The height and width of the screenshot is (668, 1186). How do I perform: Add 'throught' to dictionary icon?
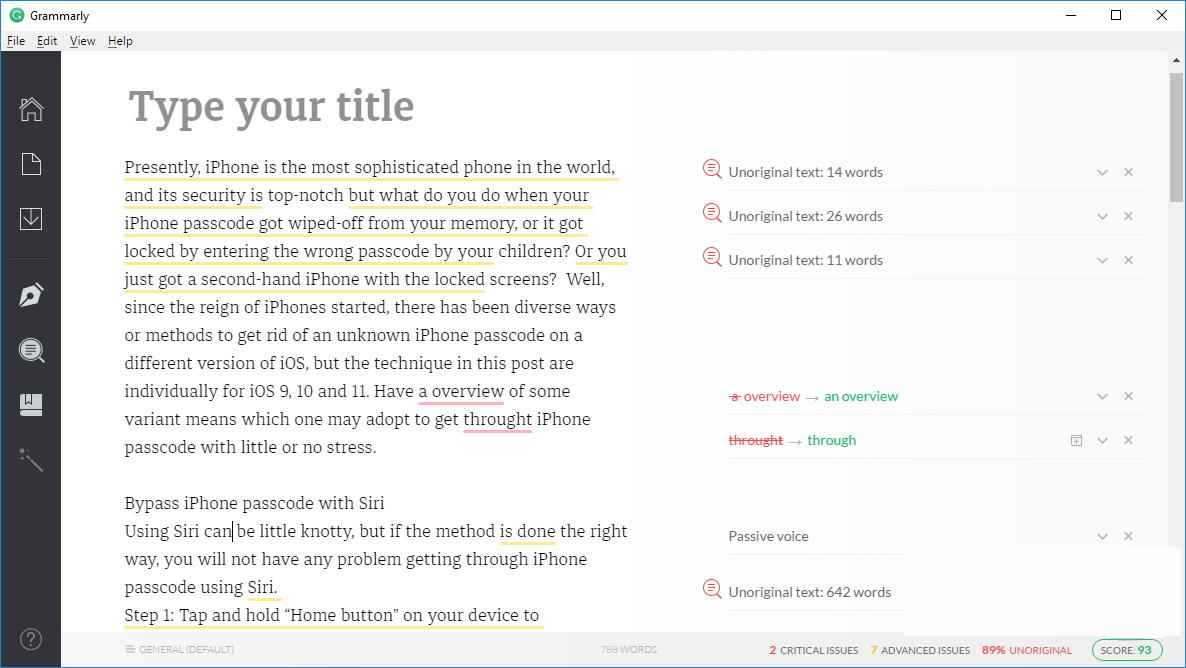1076,440
